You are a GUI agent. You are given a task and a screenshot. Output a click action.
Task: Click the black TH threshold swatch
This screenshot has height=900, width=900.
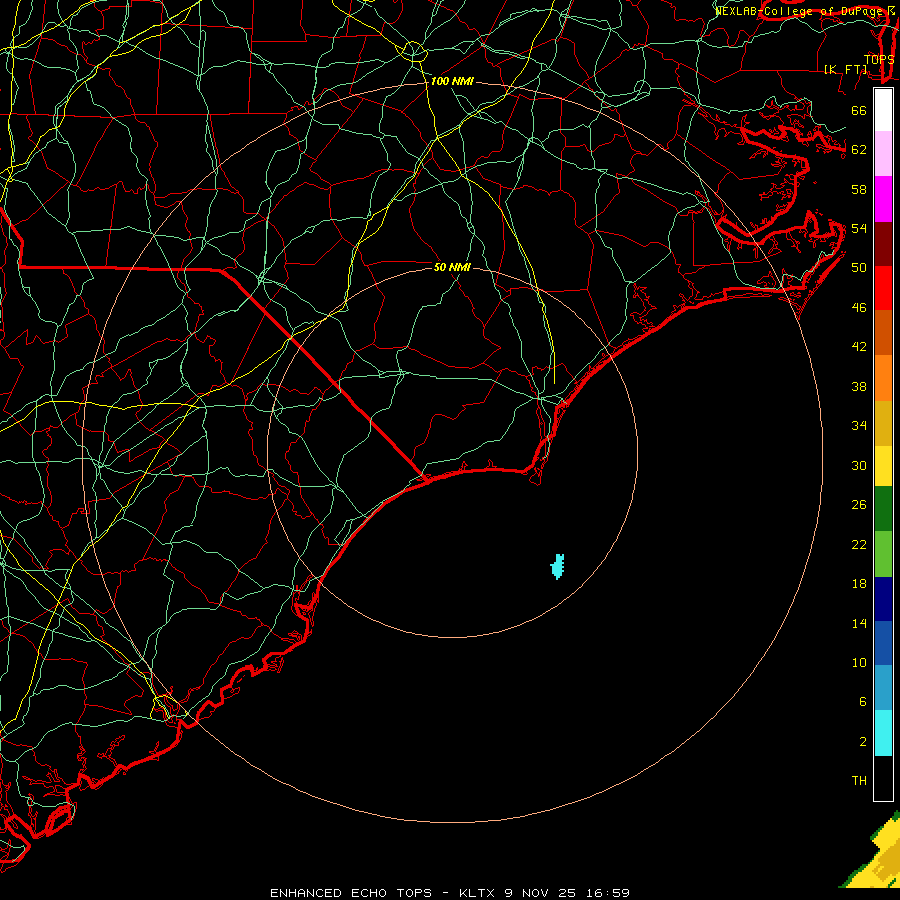pos(883,778)
